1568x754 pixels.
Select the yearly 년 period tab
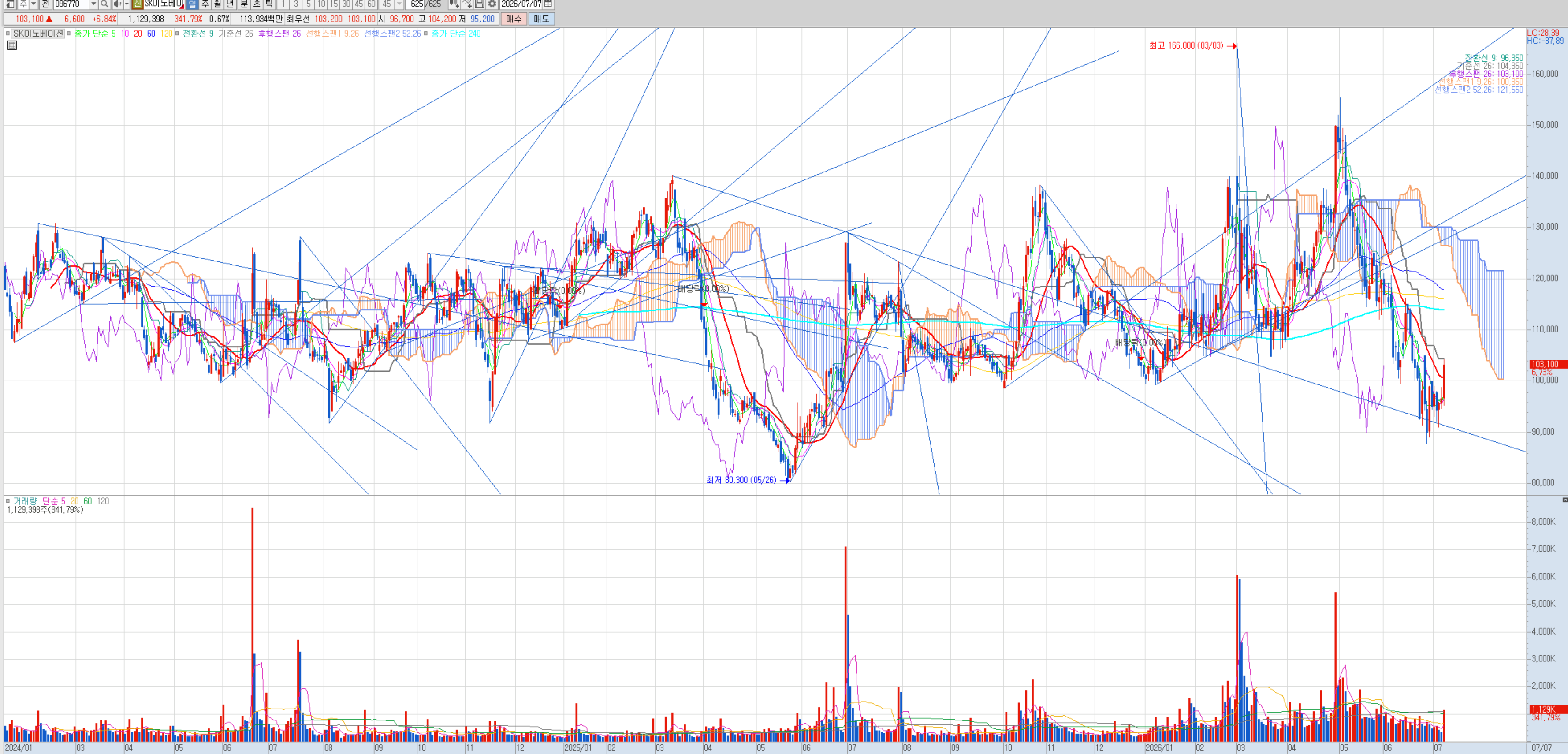tap(231, 4)
